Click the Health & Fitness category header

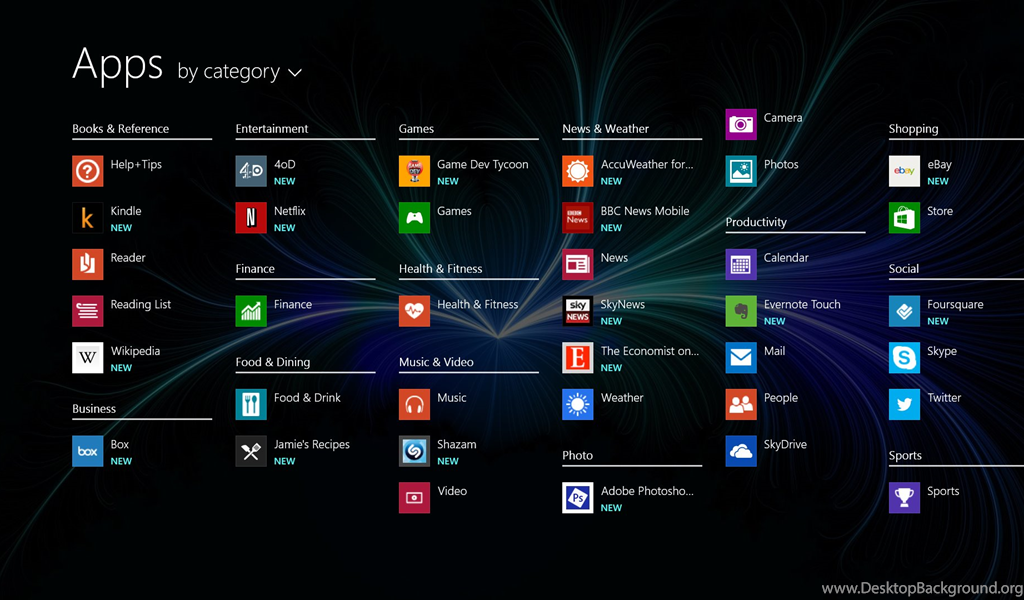click(440, 269)
